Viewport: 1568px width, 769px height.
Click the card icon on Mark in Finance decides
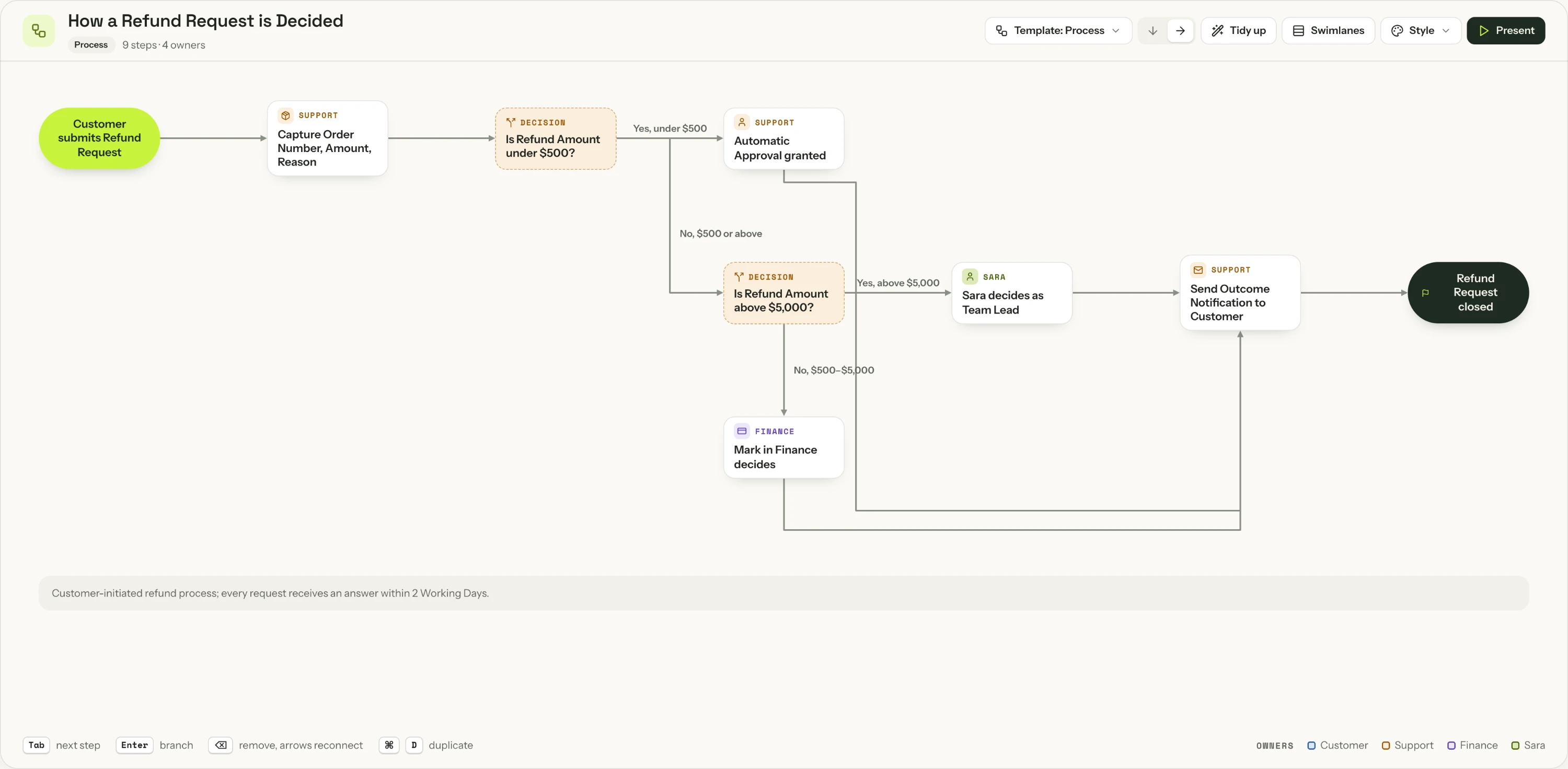(x=741, y=432)
